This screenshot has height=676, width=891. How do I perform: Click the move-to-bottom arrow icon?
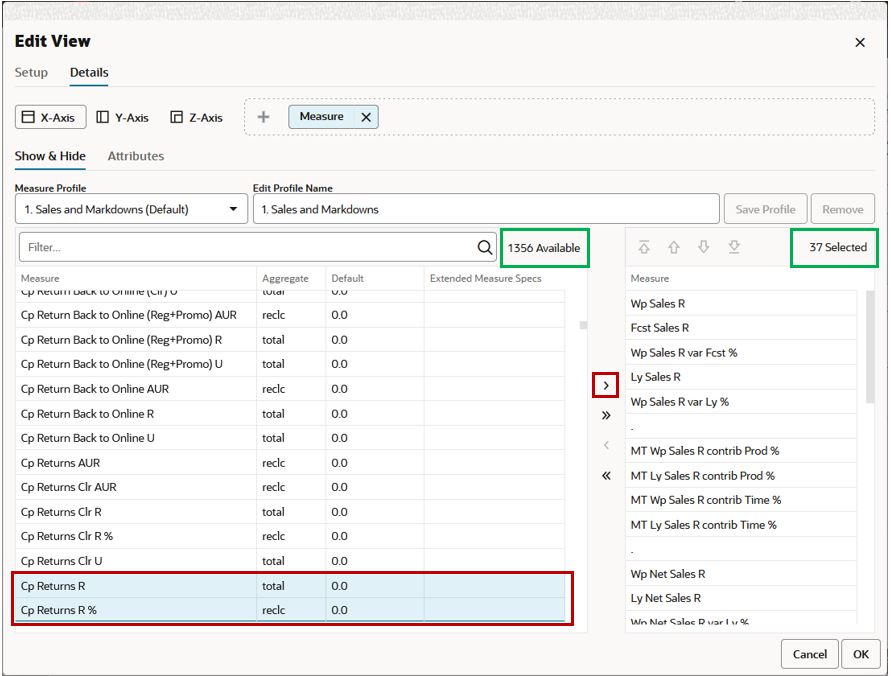coord(734,247)
